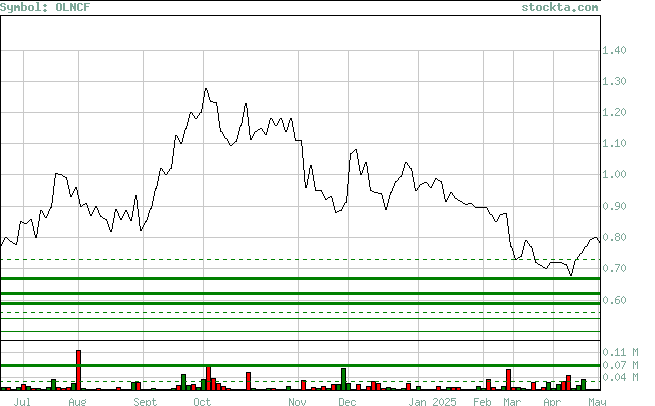
Task: Click the Feb month label
Action: 482,402
